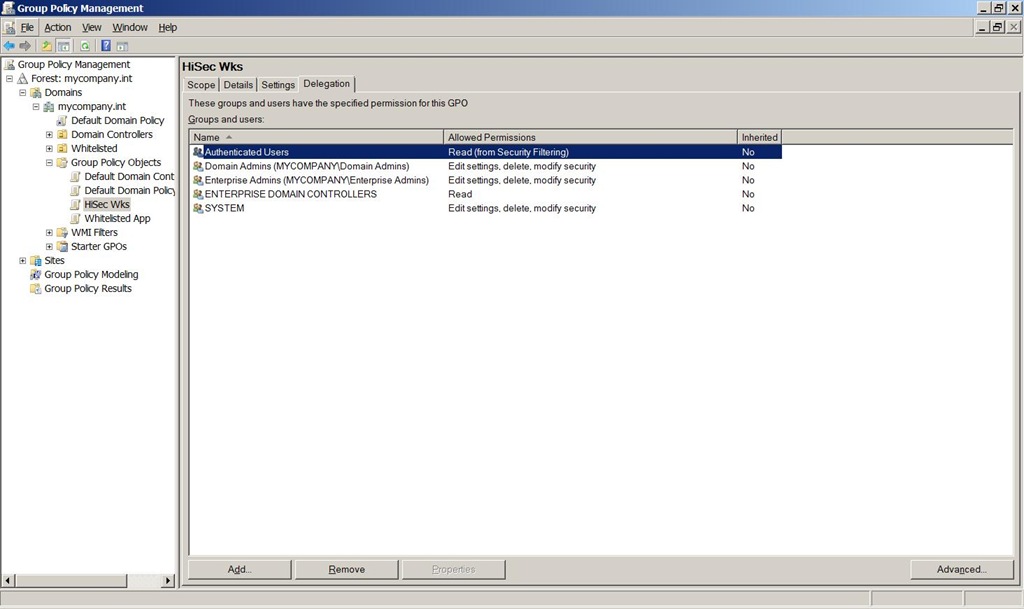The width and height of the screenshot is (1024, 609).
Task: Click the Group Policy Modeling icon
Action: pyautogui.click(x=36, y=275)
